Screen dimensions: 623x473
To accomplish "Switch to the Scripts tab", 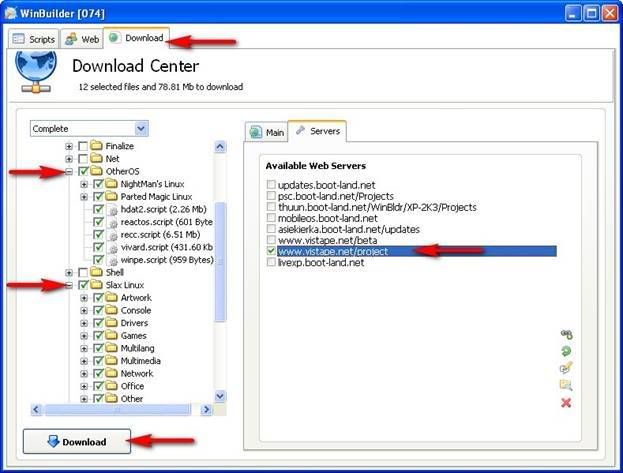I will click(x=33, y=39).
